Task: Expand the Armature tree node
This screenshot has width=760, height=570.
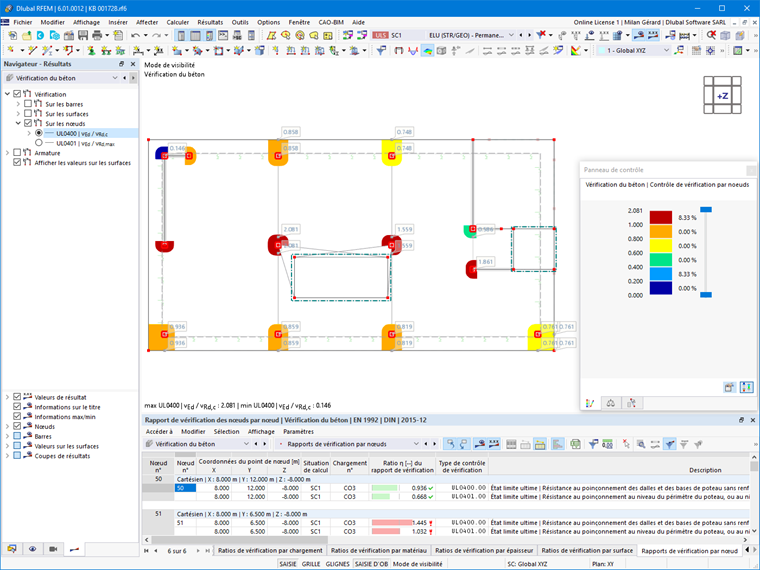Action: (x=7, y=153)
